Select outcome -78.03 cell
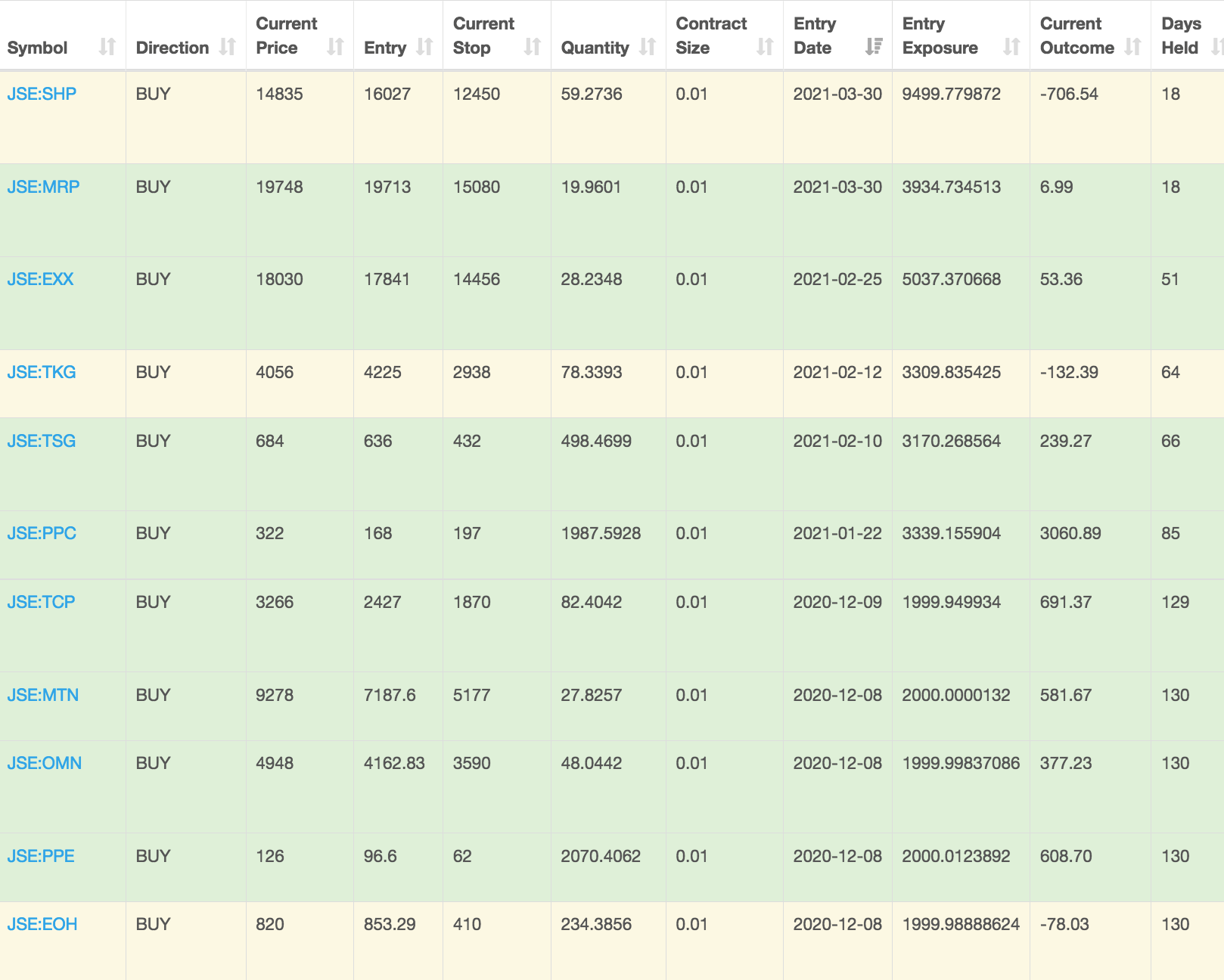Screen dimensions: 1224x980 tap(1064, 924)
